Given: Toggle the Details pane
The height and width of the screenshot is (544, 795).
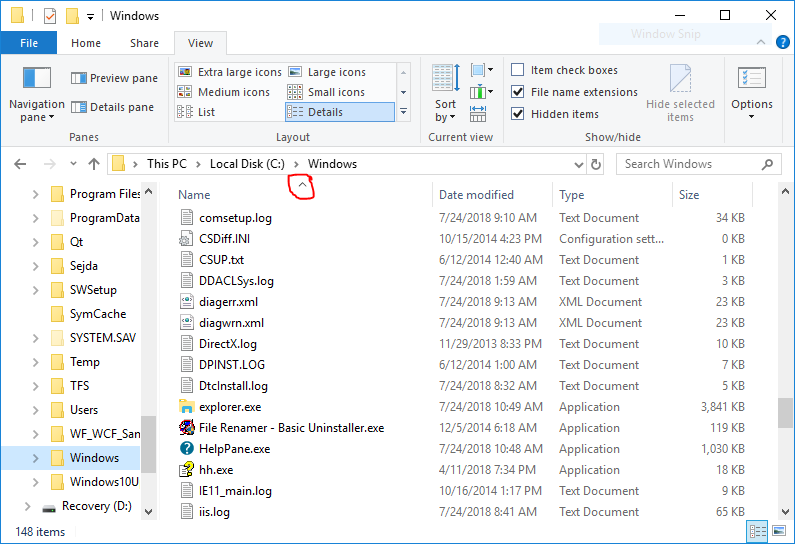Looking at the screenshot, I should (x=112, y=107).
